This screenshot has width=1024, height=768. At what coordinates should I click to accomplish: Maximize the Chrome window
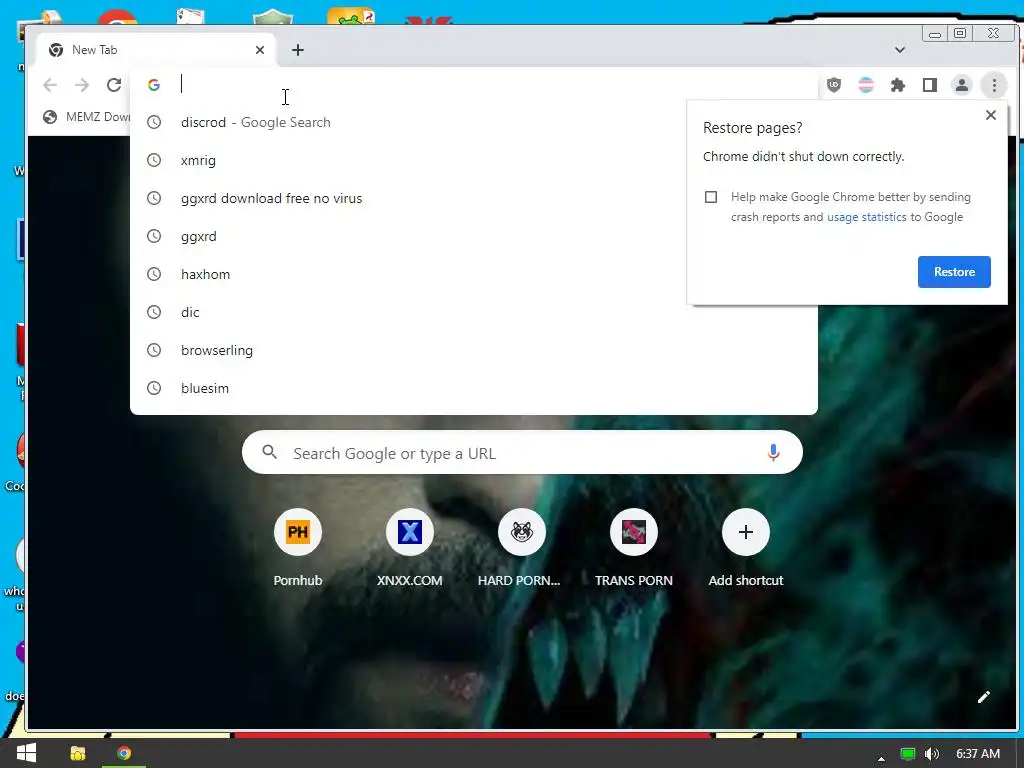coord(960,33)
